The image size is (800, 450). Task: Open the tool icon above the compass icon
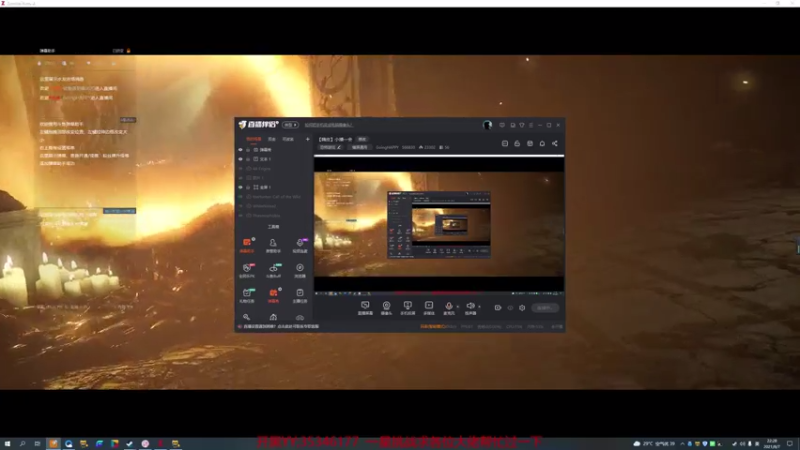[300, 245]
